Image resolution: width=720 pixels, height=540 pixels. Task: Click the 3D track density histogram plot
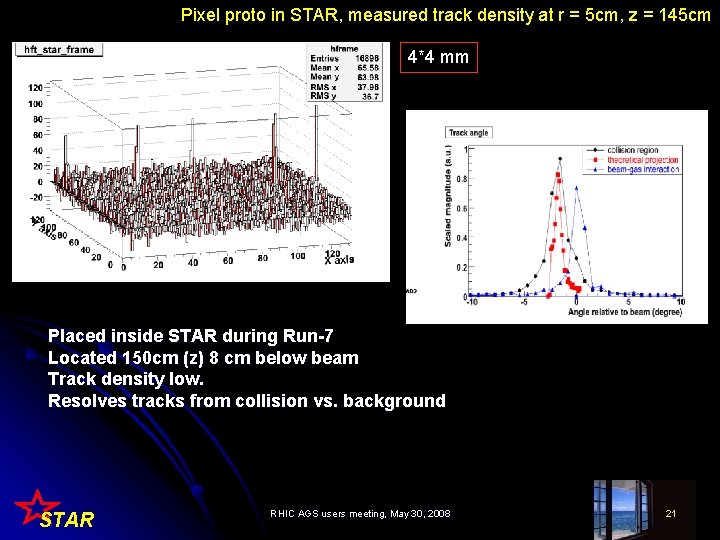point(201,162)
